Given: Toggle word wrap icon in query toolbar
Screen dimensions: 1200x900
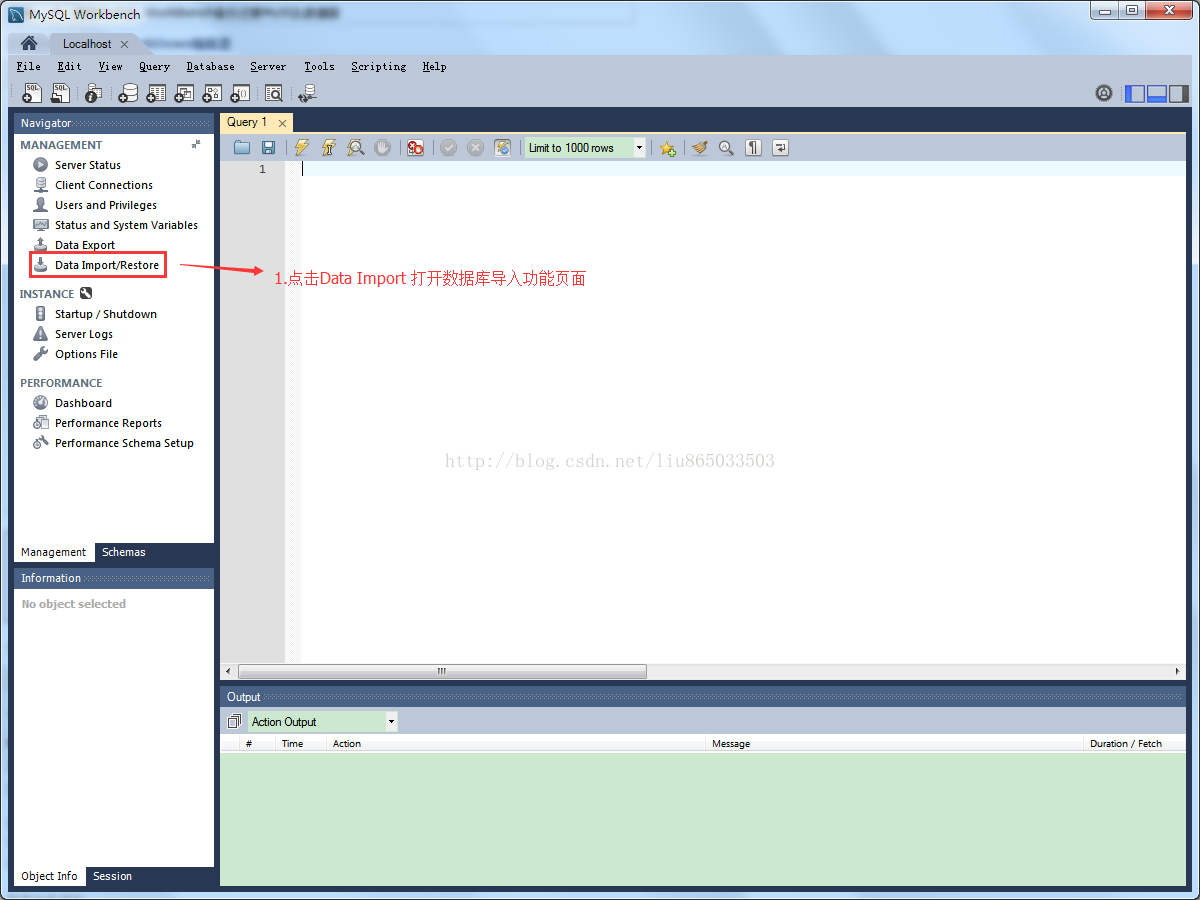Looking at the screenshot, I should 780,148.
